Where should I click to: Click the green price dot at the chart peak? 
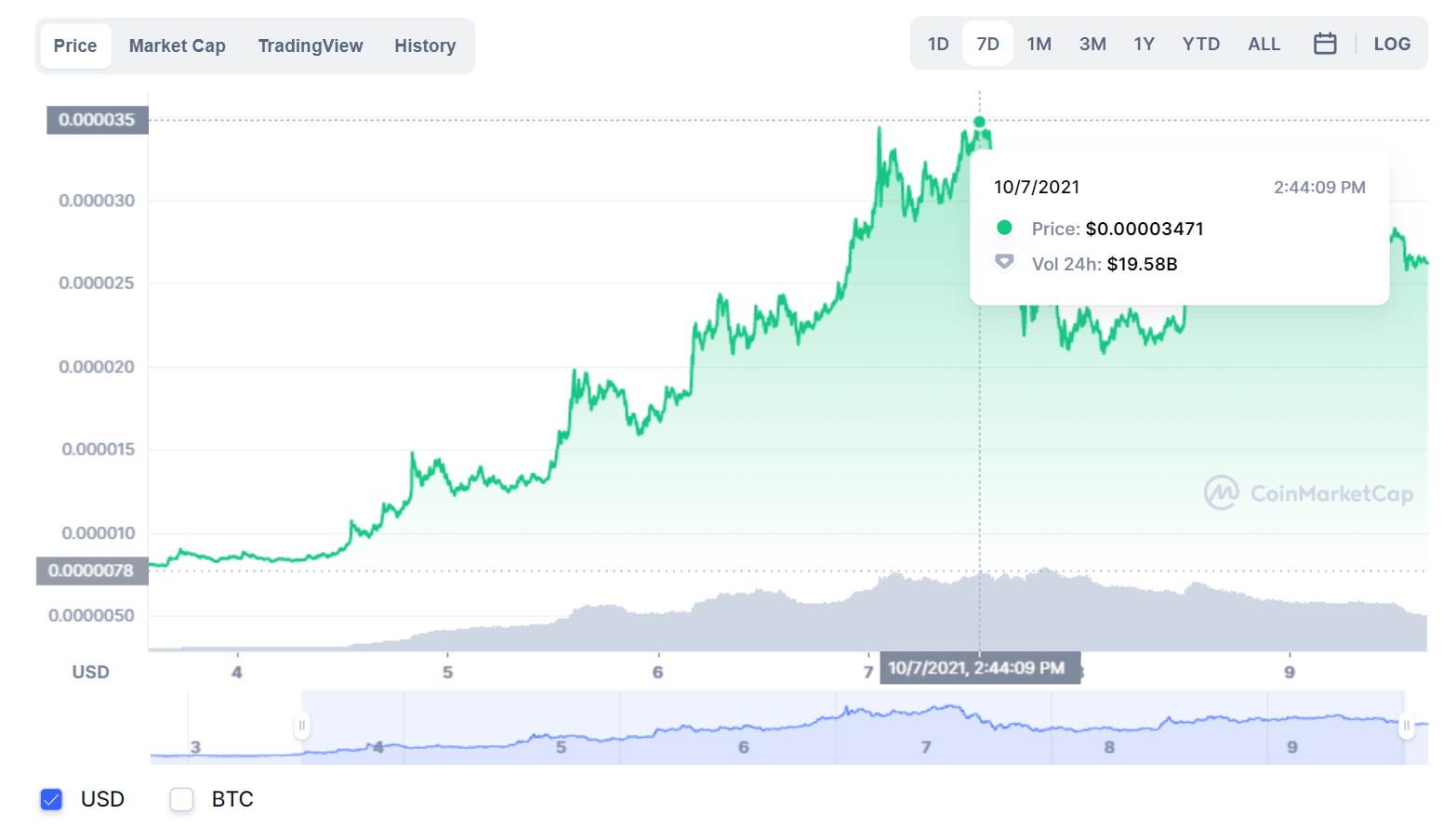click(979, 121)
